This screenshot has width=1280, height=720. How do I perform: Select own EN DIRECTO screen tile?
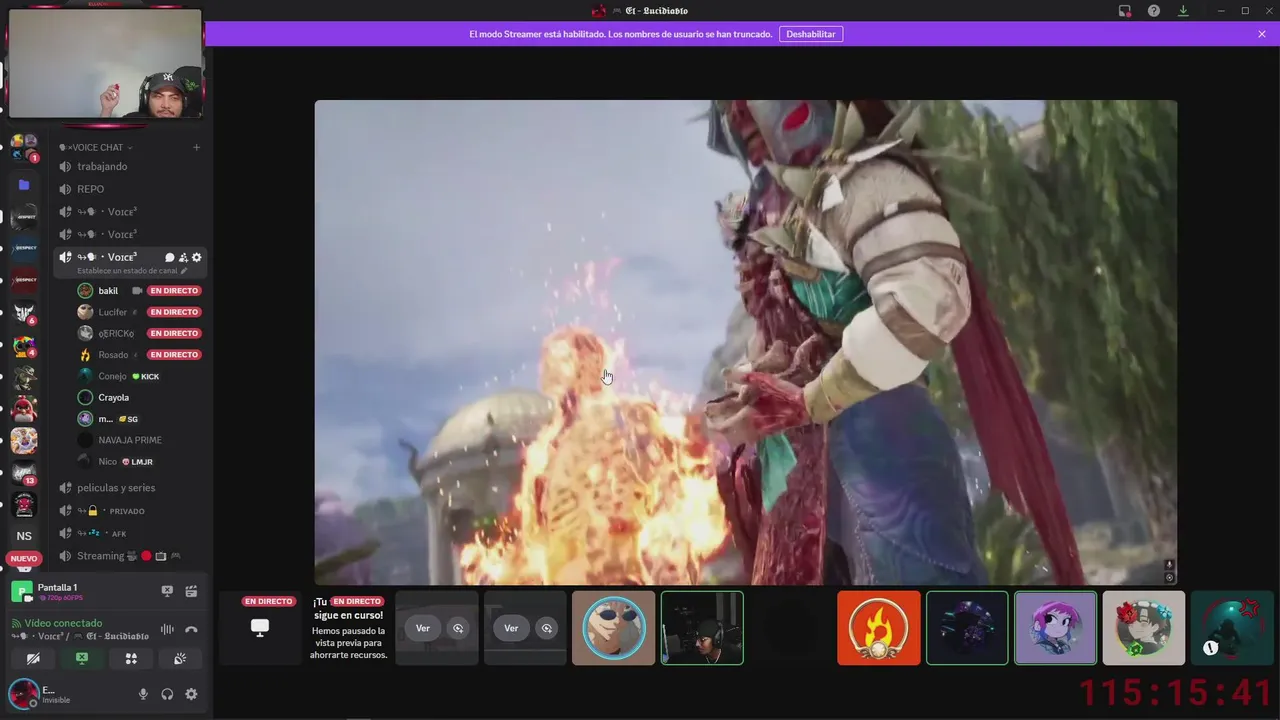pos(260,628)
